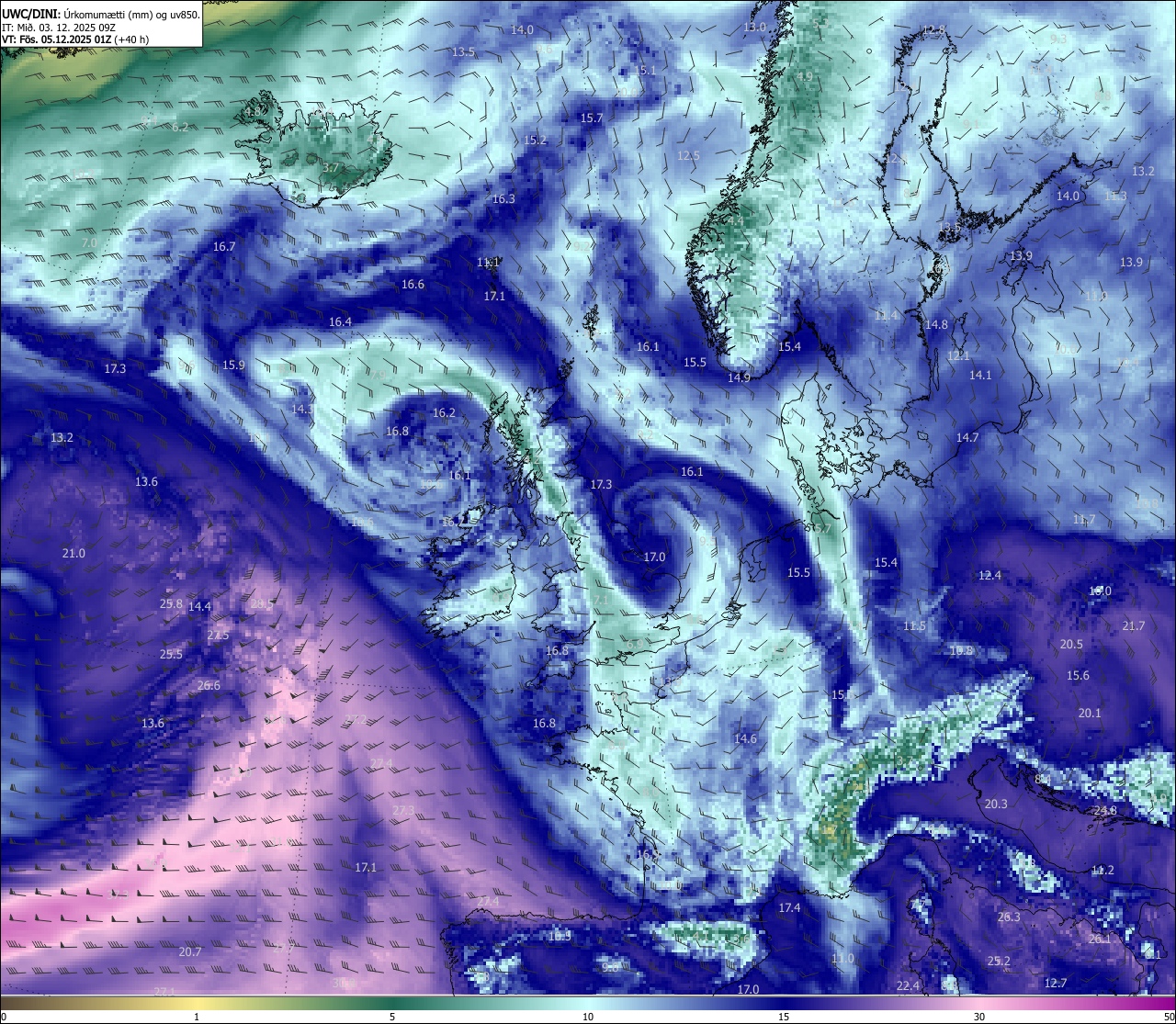Click the 14.1 value label
The width and height of the screenshot is (1176, 1024).
click(x=980, y=375)
